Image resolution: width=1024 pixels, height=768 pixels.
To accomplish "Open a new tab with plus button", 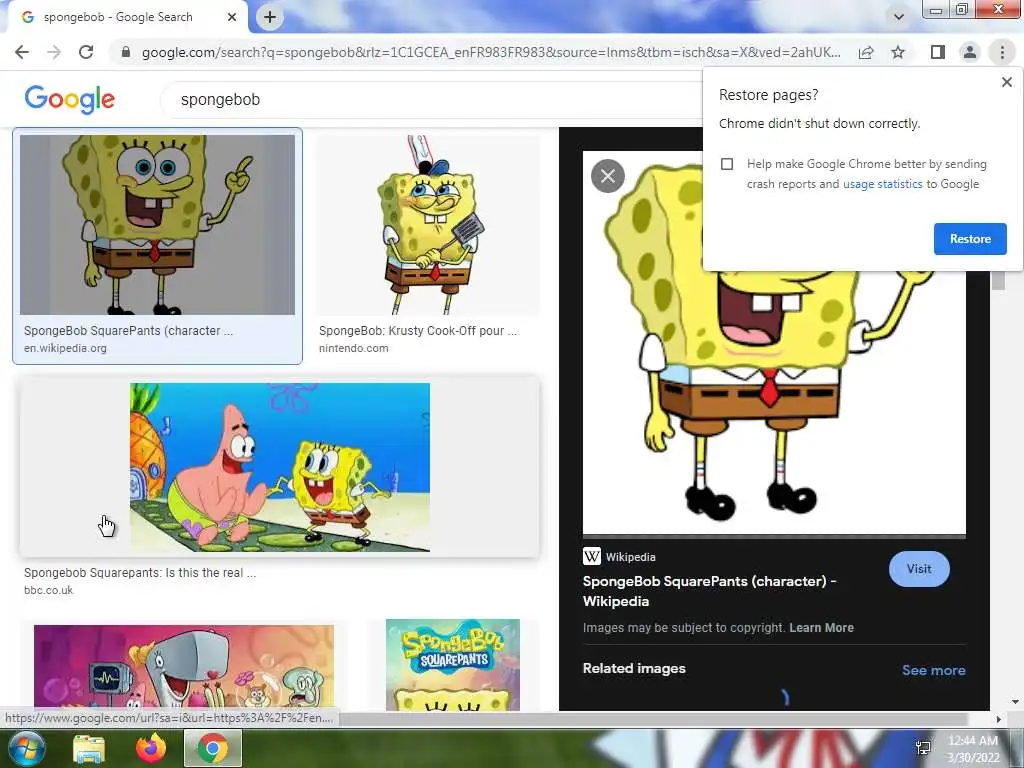I will pos(270,17).
